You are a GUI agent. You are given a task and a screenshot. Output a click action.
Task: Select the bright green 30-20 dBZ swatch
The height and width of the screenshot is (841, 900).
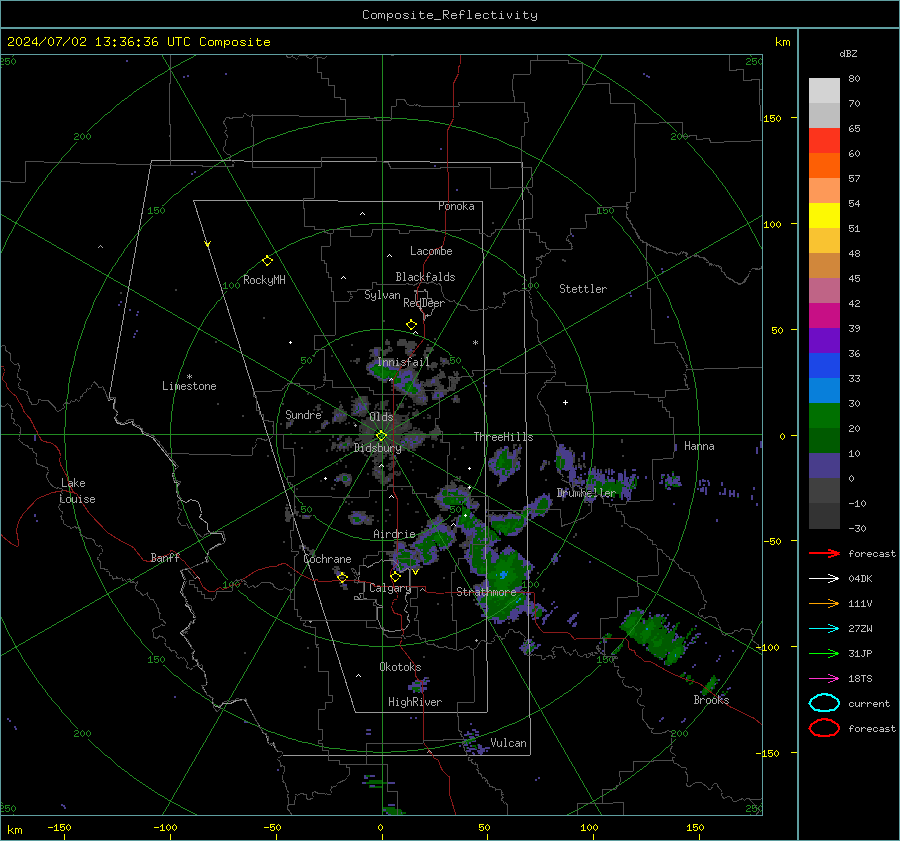coord(824,416)
